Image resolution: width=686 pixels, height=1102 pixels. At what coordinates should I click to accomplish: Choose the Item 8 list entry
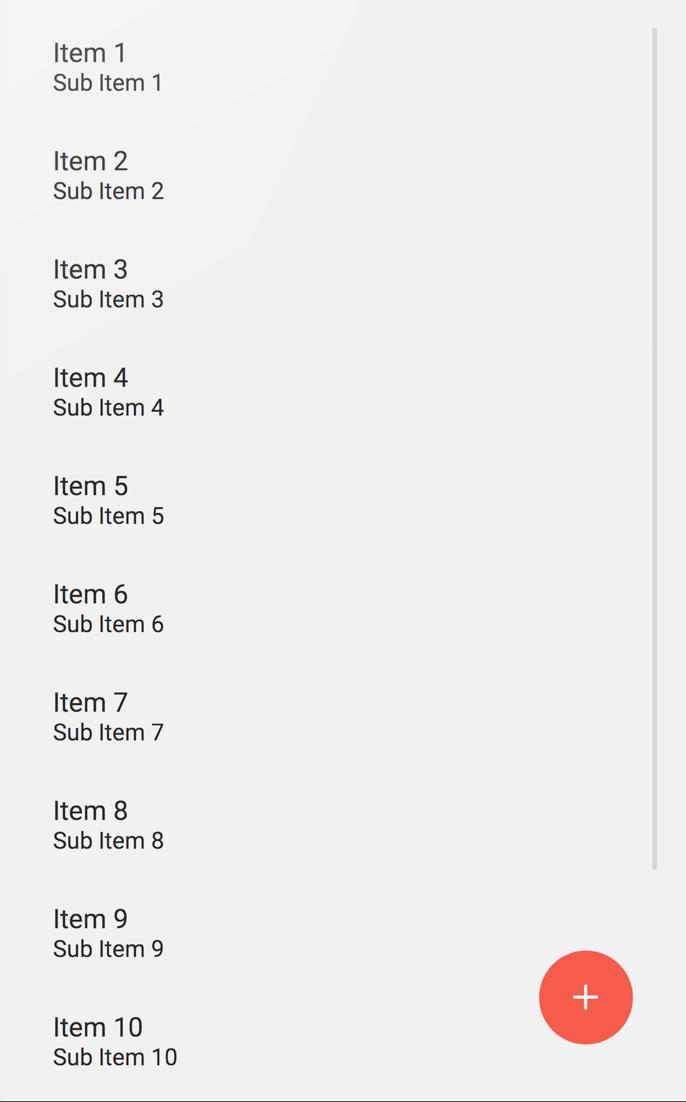click(x=90, y=811)
